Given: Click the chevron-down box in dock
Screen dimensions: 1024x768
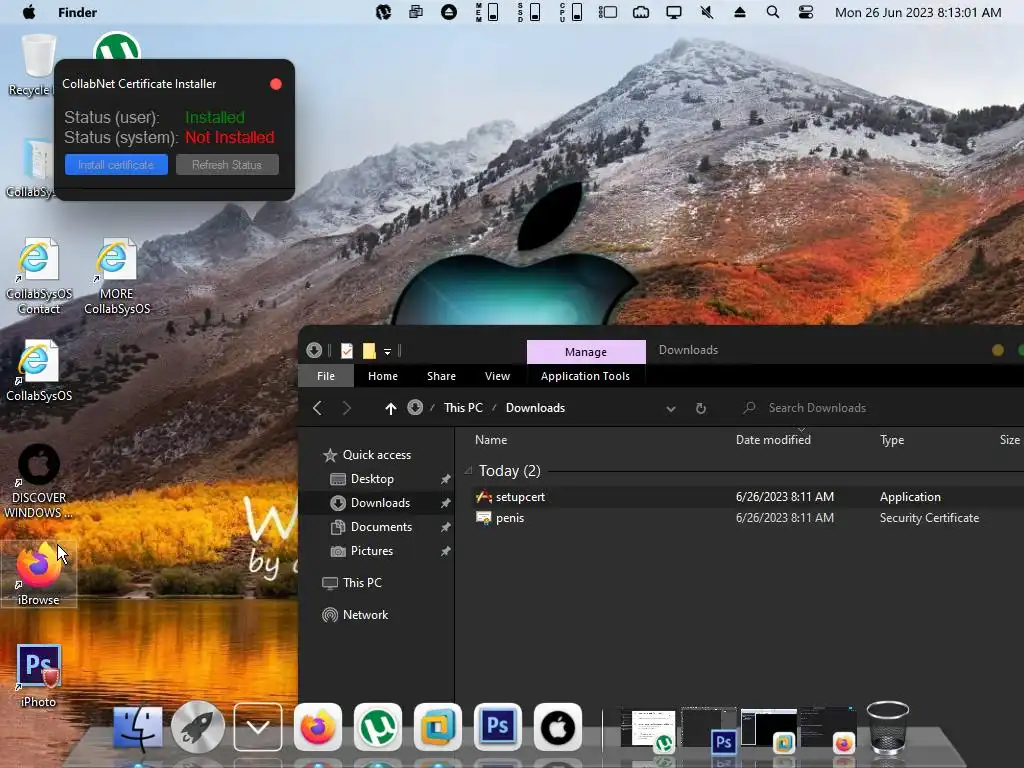Looking at the screenshot, I should [258, 727].
